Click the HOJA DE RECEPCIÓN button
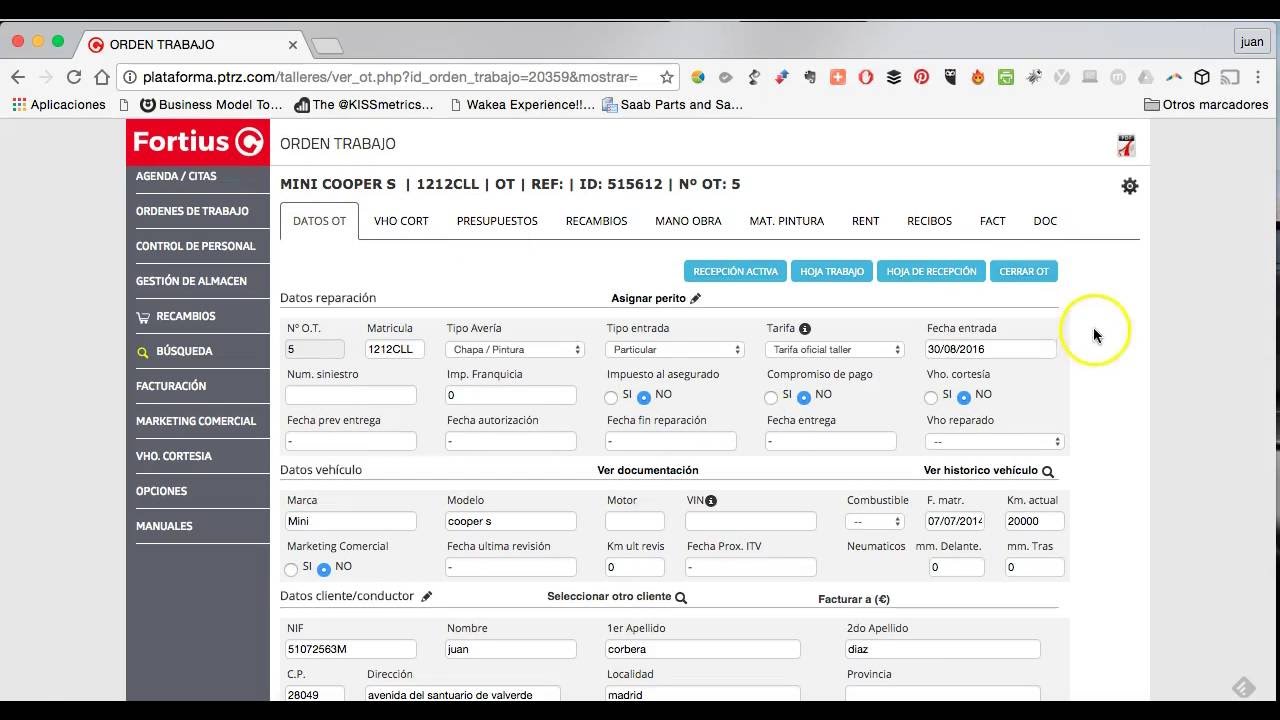This screenshot has width=1280, height=720. coord(931,271)
